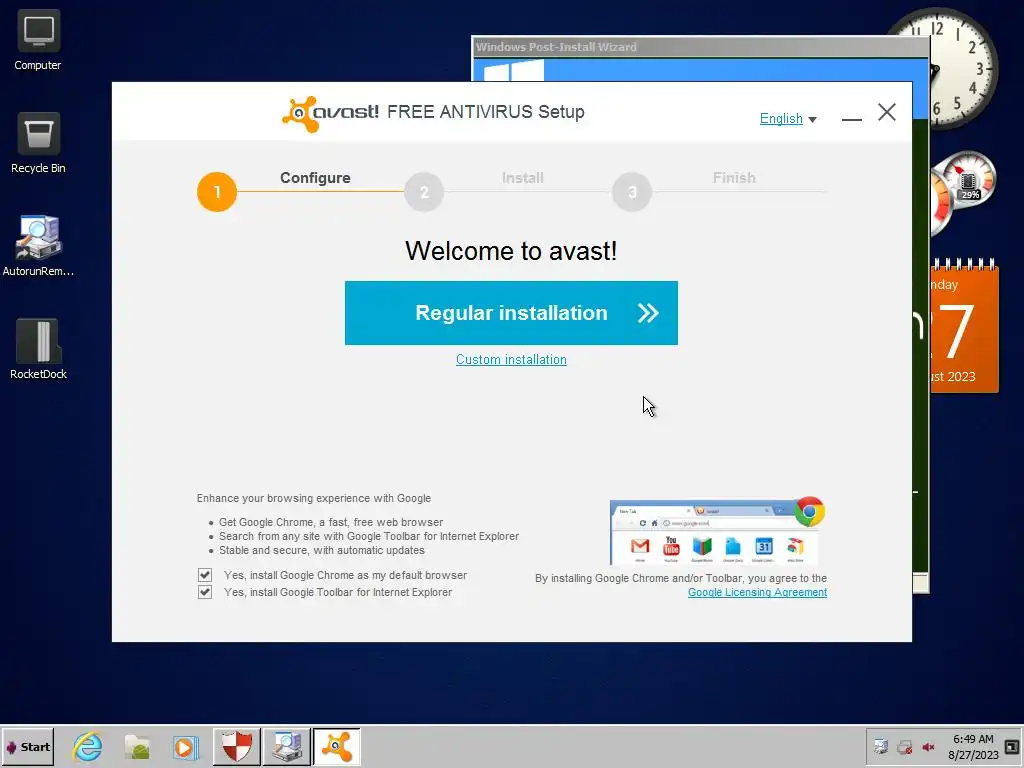Click the Google Chrome logo icon

pos(809,511)
